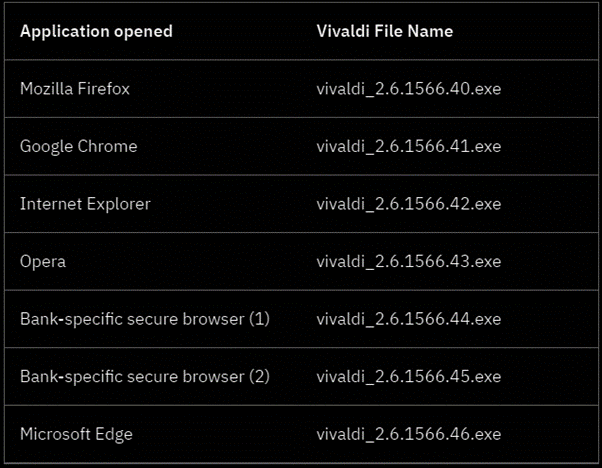Click the Google Chrome table cell

(x=78, y=146)
